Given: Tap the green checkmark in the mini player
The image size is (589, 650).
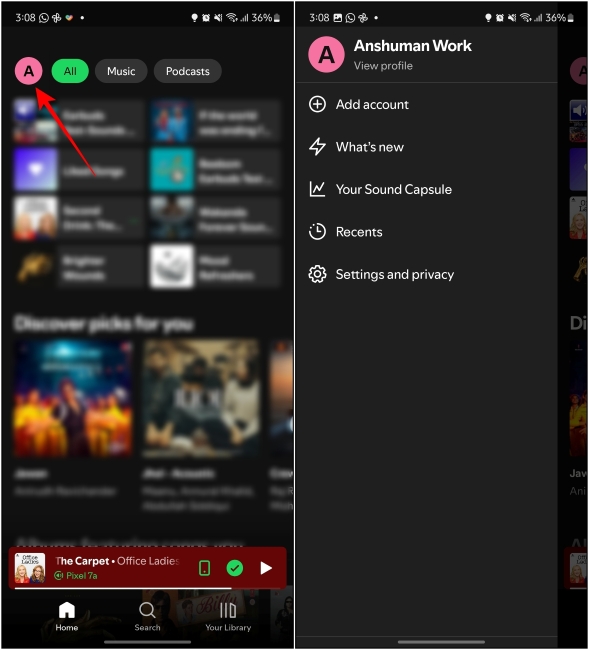Looking at the screenshot, I should coord(235,568).
